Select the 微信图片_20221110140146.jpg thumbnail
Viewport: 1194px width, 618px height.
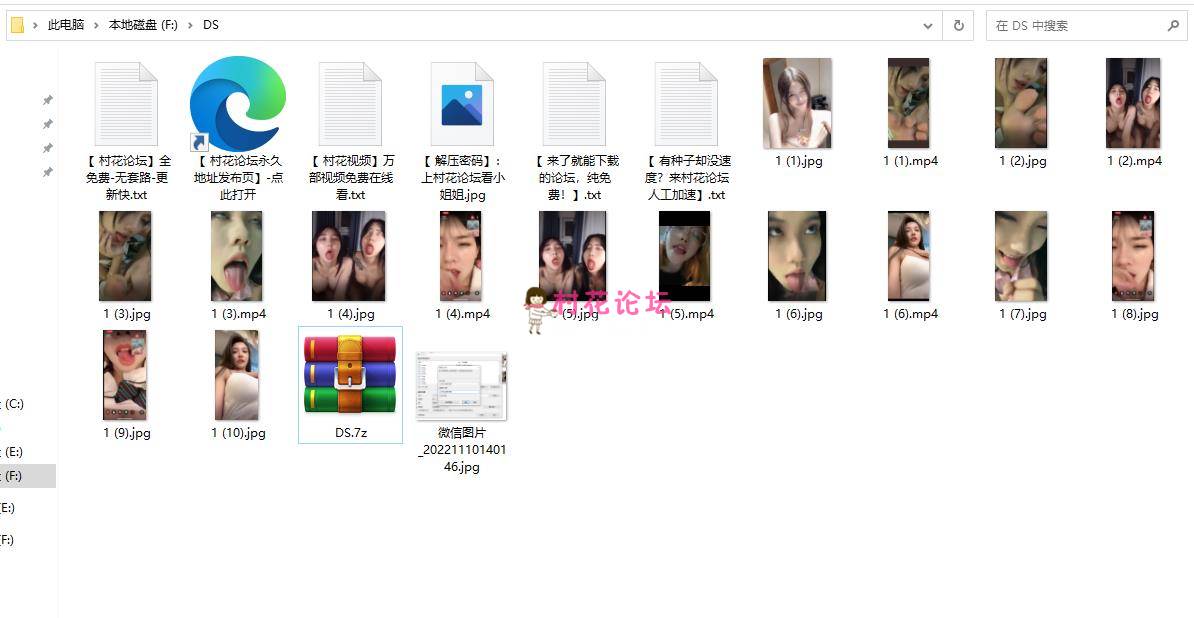pyautogui.click(x=461, y=387)
